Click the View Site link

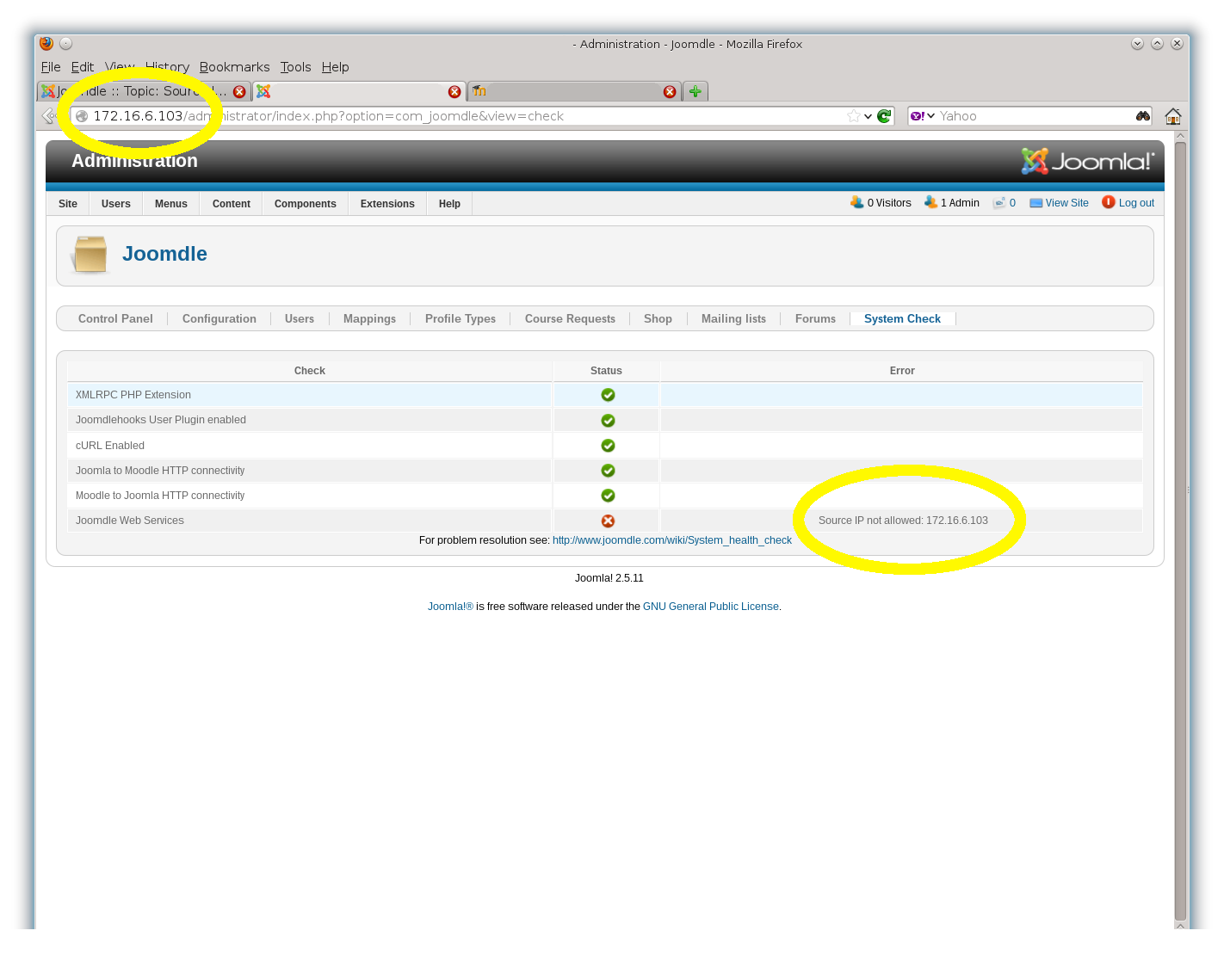tap(1066, 203)
